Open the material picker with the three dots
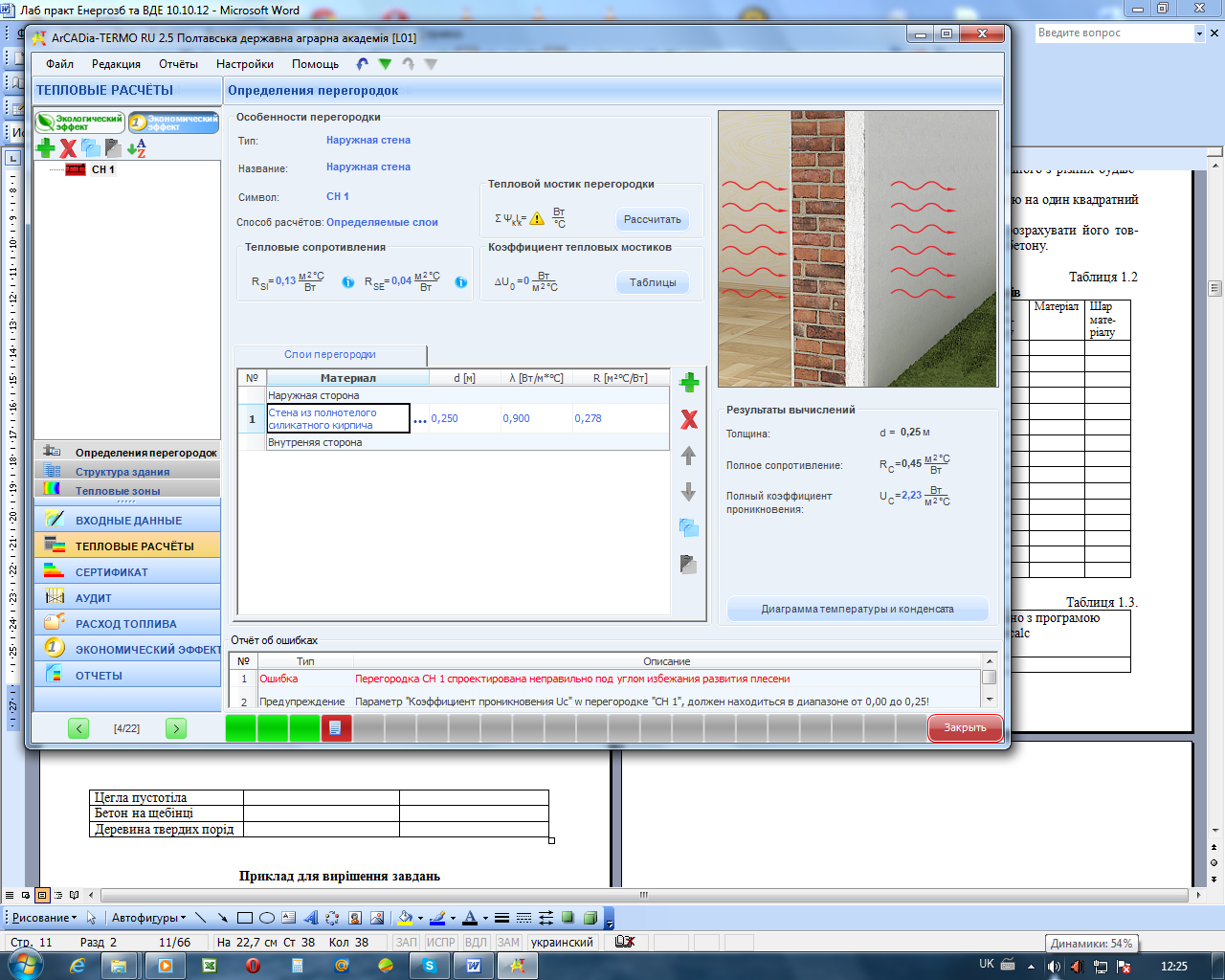 coord(420,420)
